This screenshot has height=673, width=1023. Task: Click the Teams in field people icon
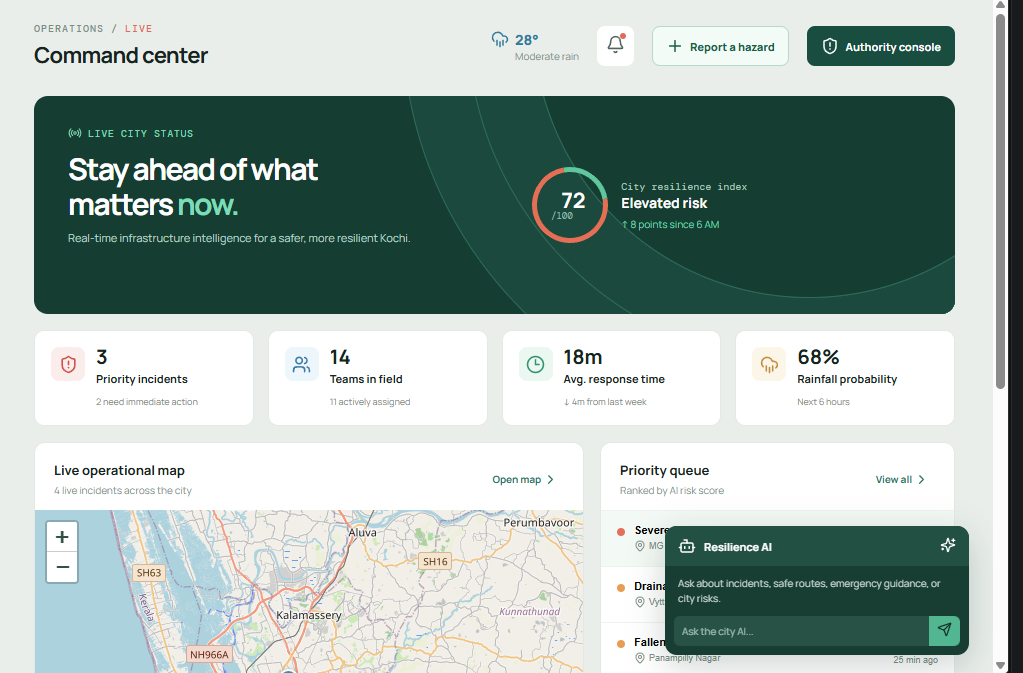point(301,364)
